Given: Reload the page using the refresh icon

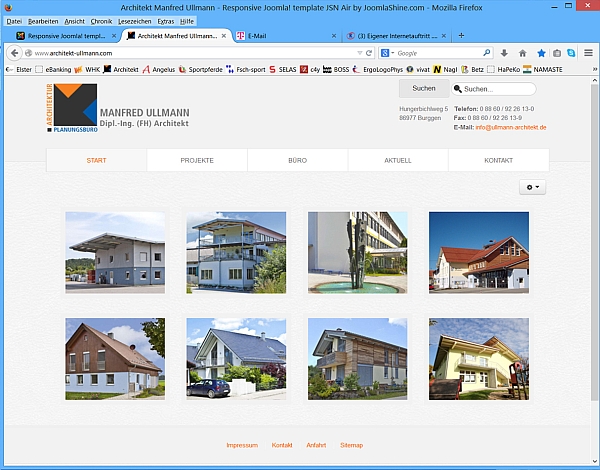Looking at the screenshot, I should click(x=369, y=53).
